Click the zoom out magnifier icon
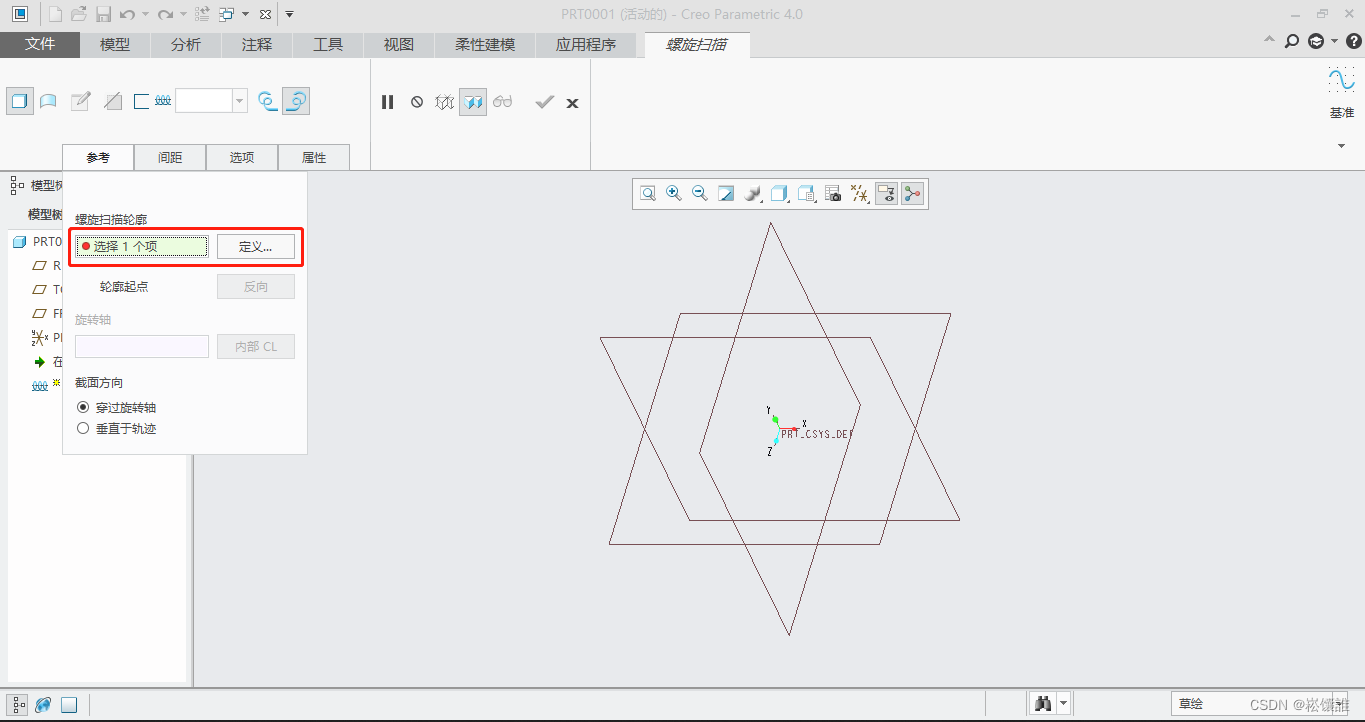Viewport: 1365px width, 722px height. tap(700, 194)
